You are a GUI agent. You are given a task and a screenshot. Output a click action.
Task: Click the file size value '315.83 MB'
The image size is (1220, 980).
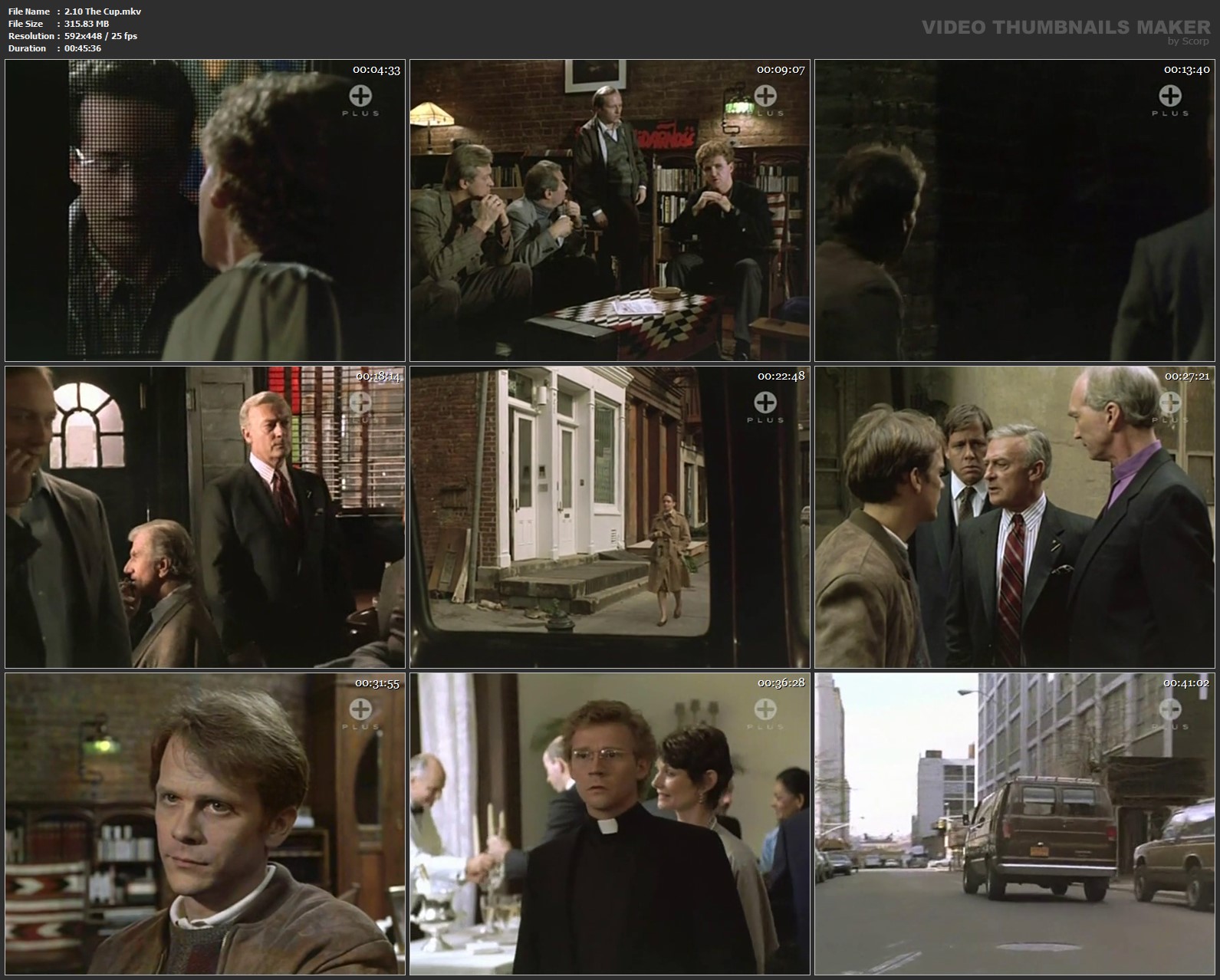(87, 24)
